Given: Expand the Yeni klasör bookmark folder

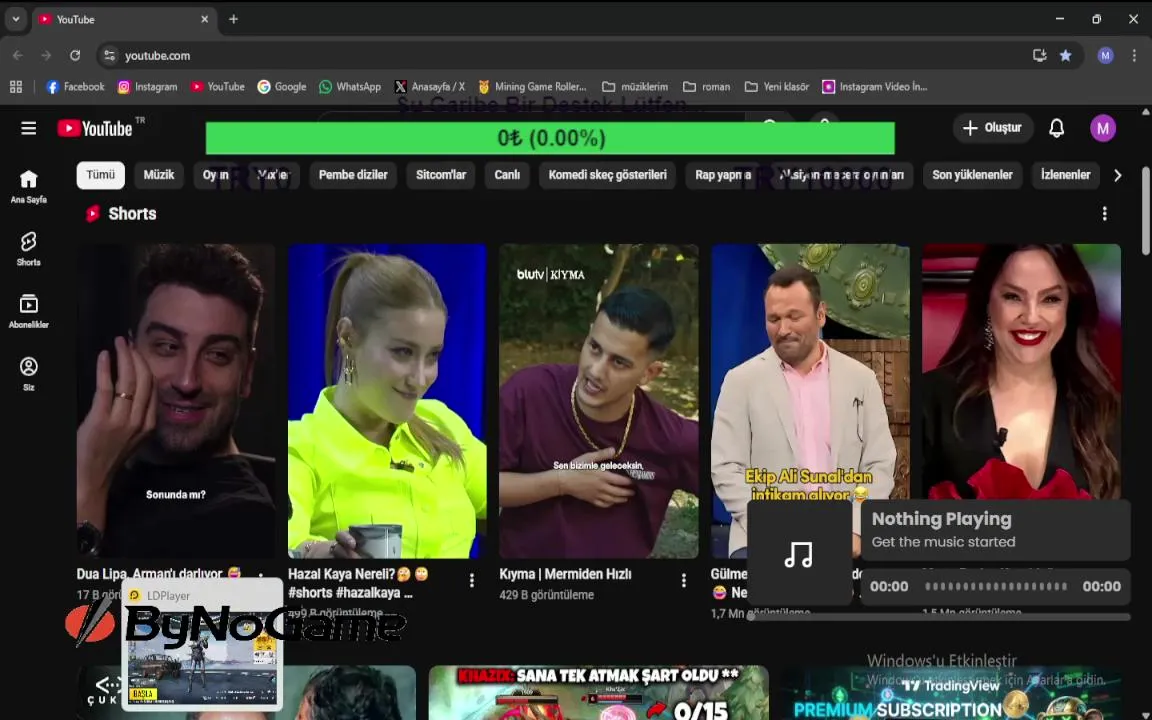Looking at the screenshot, I should tap(776, 87).
